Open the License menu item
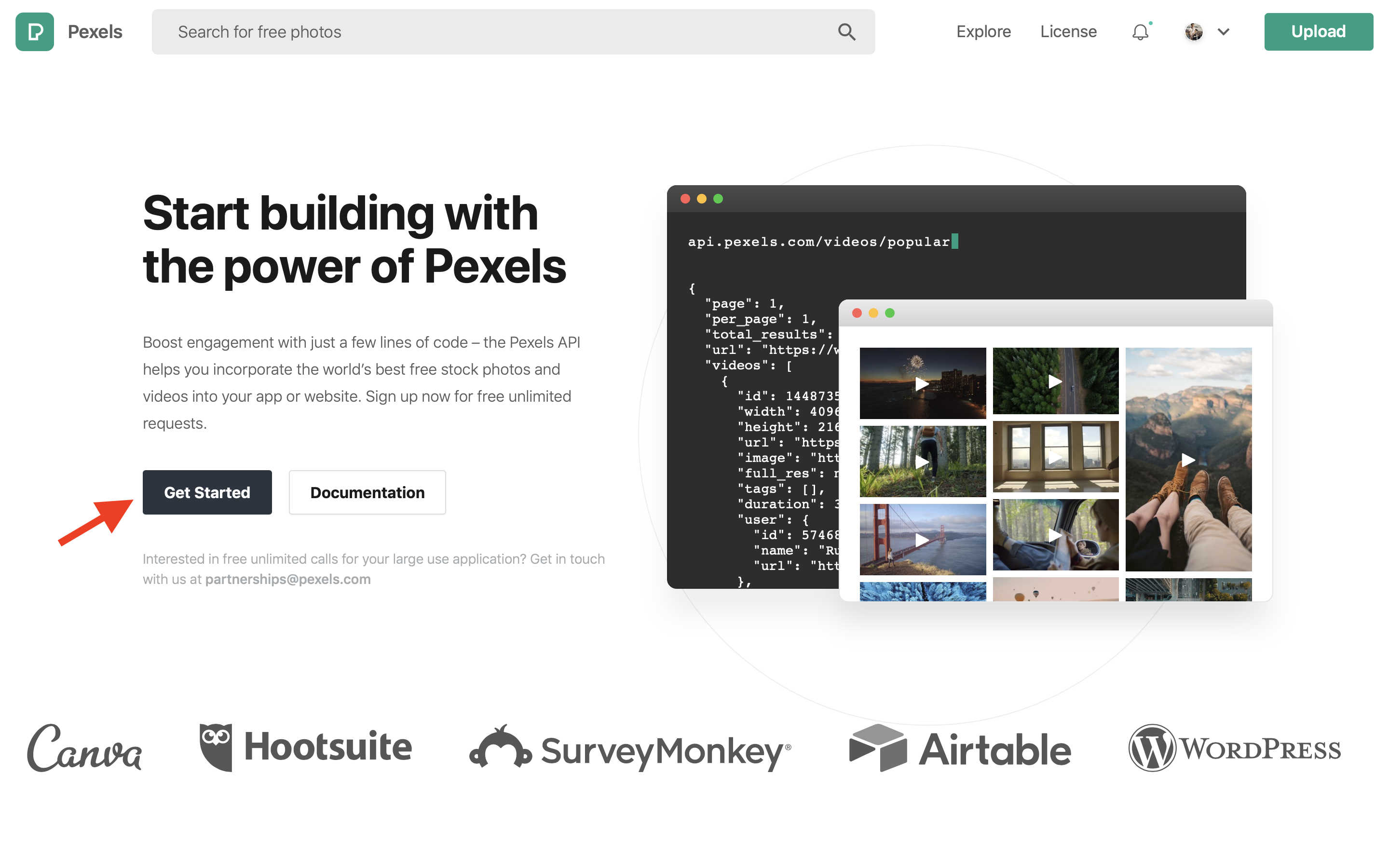Viewport: 1389px width, 868px height. pyautogui.click(x=1068, y=31)
